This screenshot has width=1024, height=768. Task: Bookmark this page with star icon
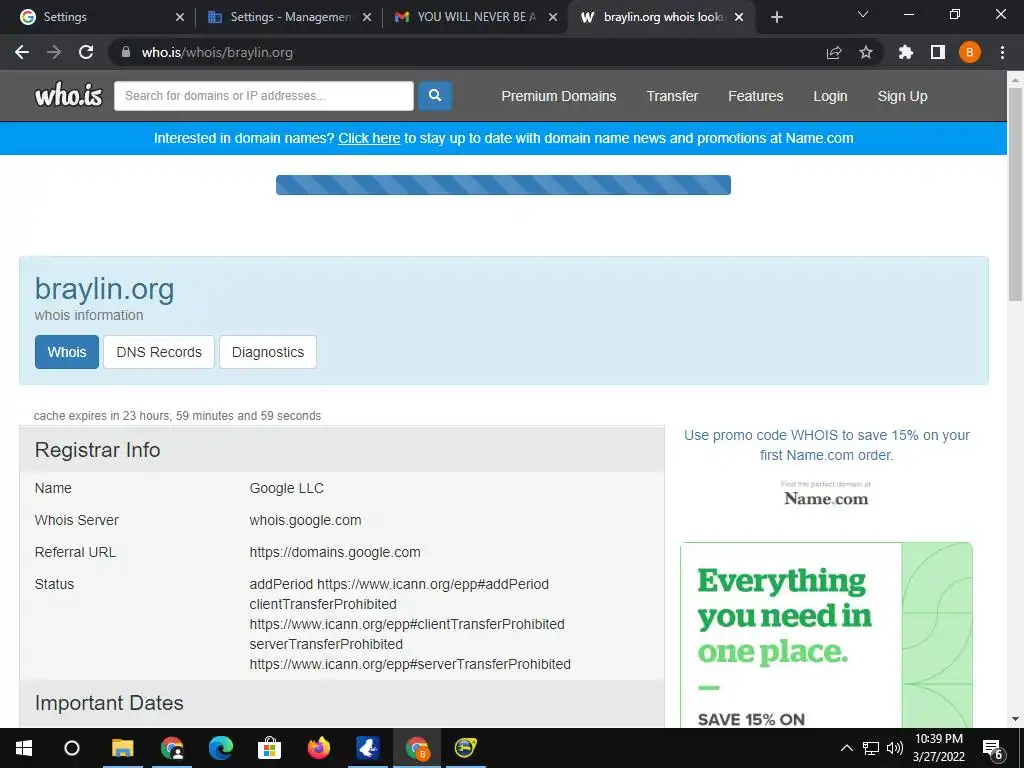(866, 52)
